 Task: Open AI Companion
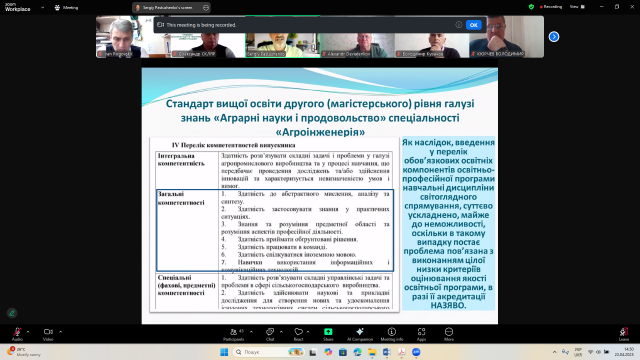click(x=360, y=333)
